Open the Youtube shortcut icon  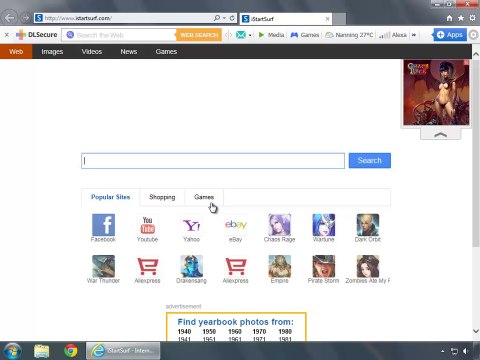(147, 225)
